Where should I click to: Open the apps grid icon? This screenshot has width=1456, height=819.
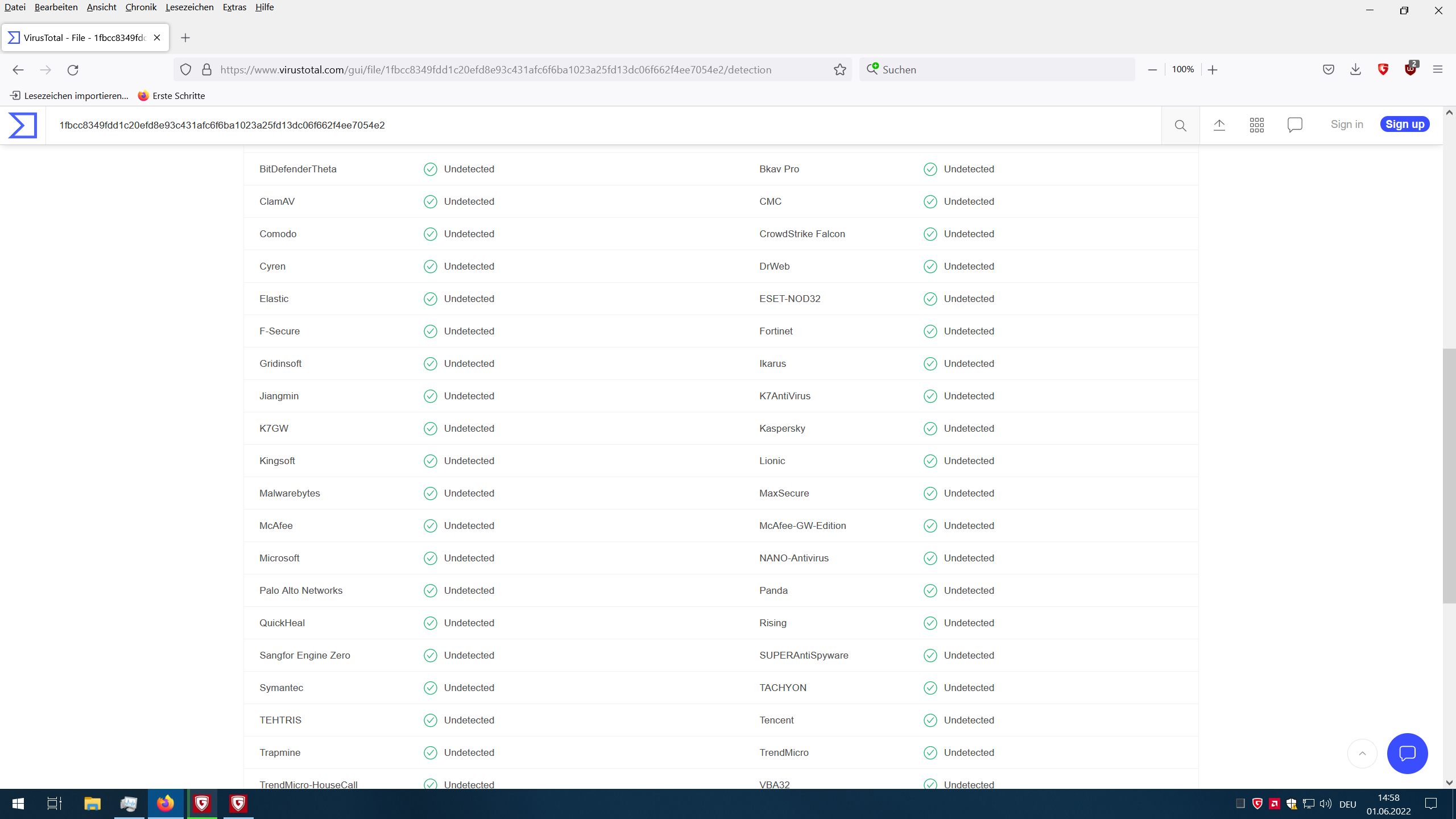(1256, 125)
